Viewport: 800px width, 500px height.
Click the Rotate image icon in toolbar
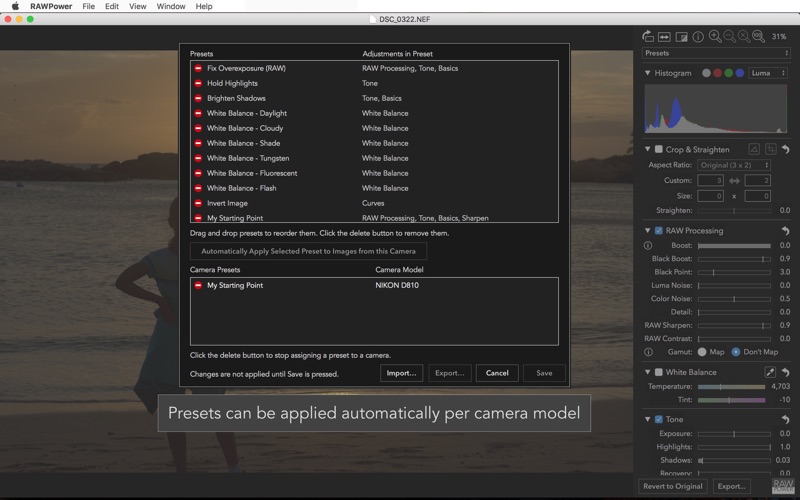pyautogui.click(x=647, y=36)
